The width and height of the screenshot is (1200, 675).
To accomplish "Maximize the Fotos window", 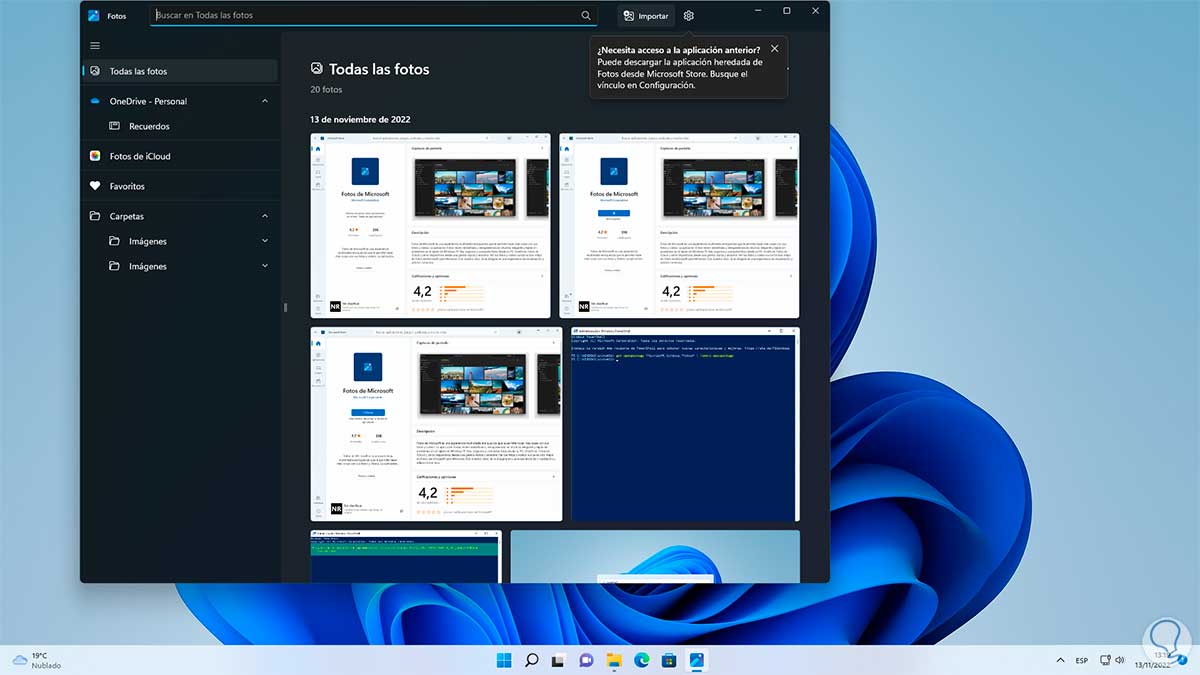I will point(787,10).
